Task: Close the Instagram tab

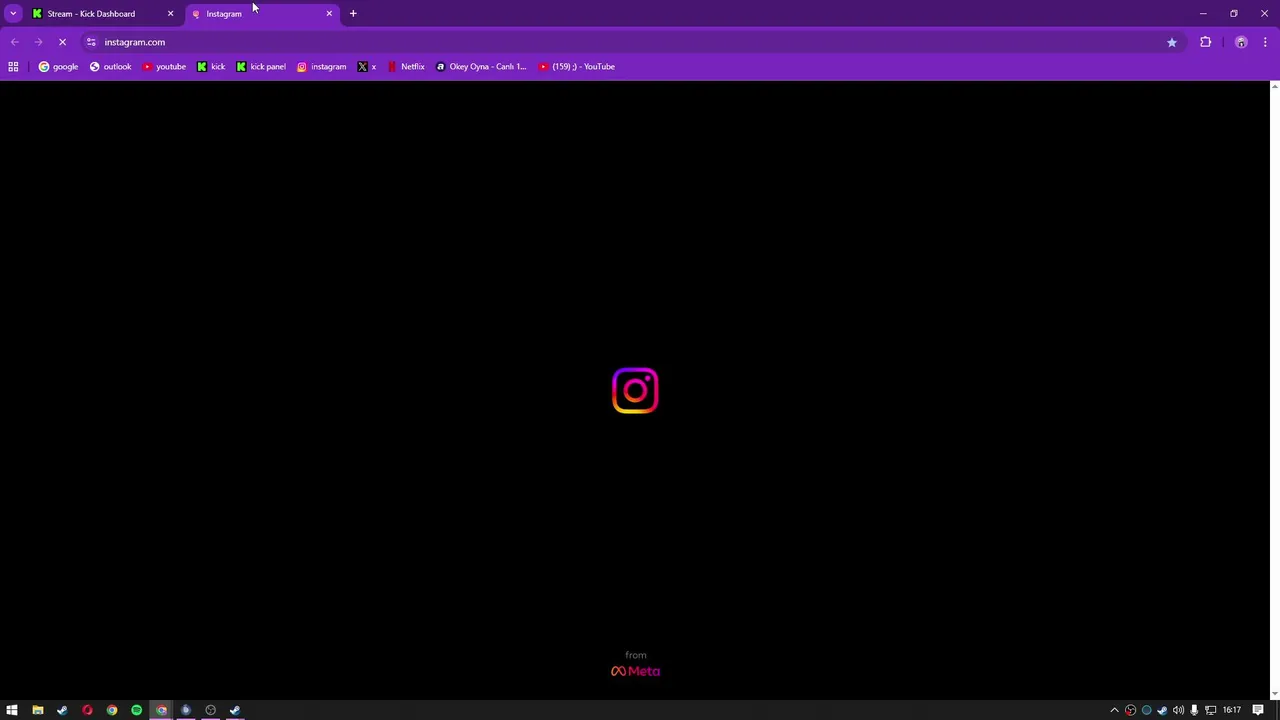Action: [x=329, y=14]
